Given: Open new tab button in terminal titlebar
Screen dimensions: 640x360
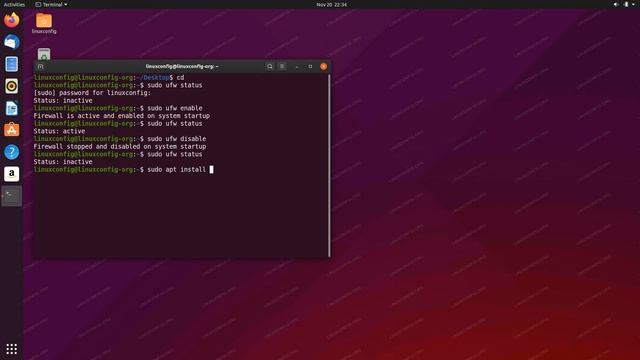Looking at the screenshot, I should tap(40, 66).
